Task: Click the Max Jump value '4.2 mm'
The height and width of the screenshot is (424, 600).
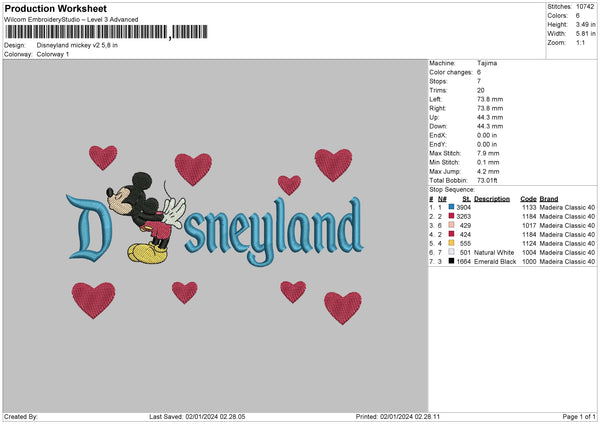Action: pyautogui.click(x=488, y=171)
